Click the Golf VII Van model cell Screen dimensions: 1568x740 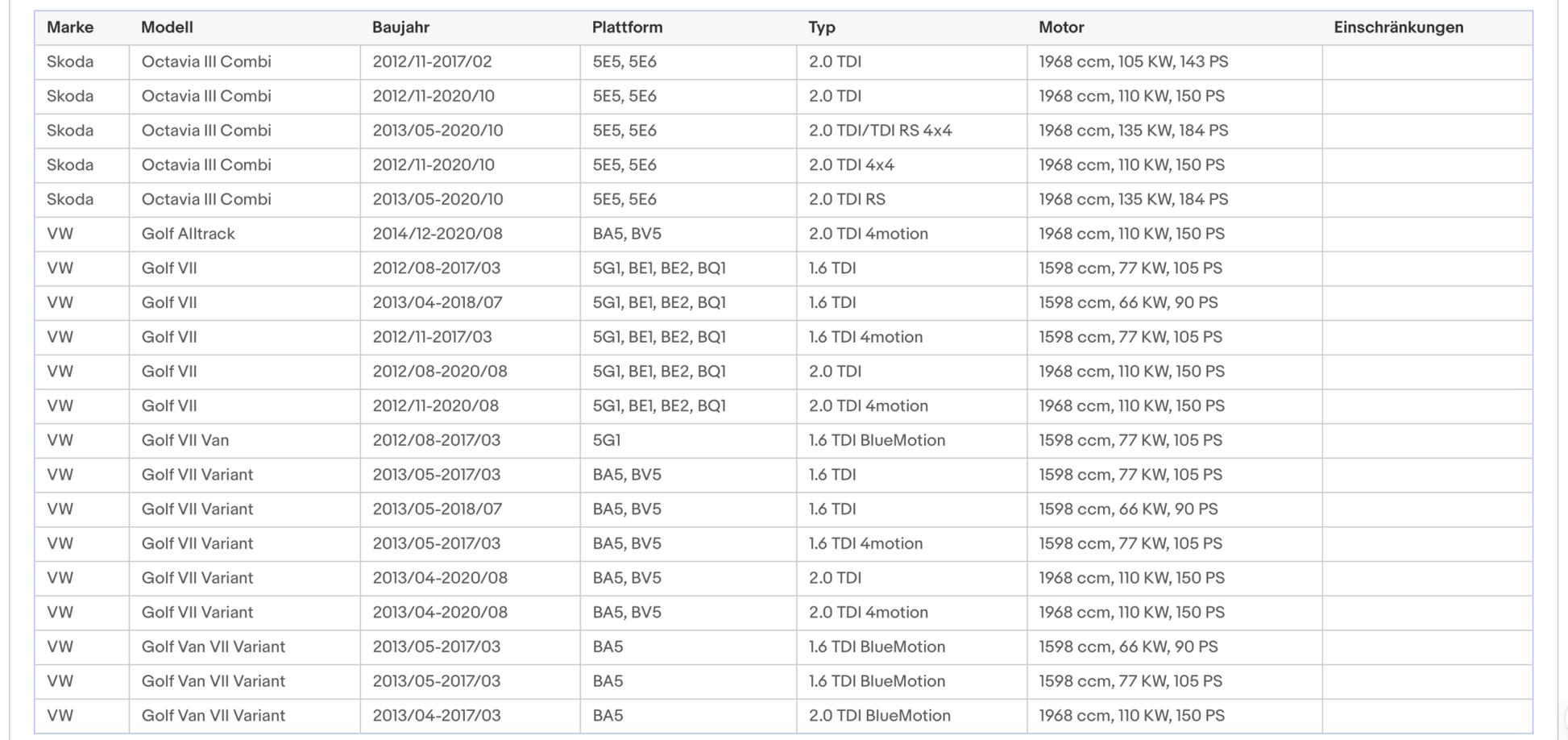coord(185,440)
